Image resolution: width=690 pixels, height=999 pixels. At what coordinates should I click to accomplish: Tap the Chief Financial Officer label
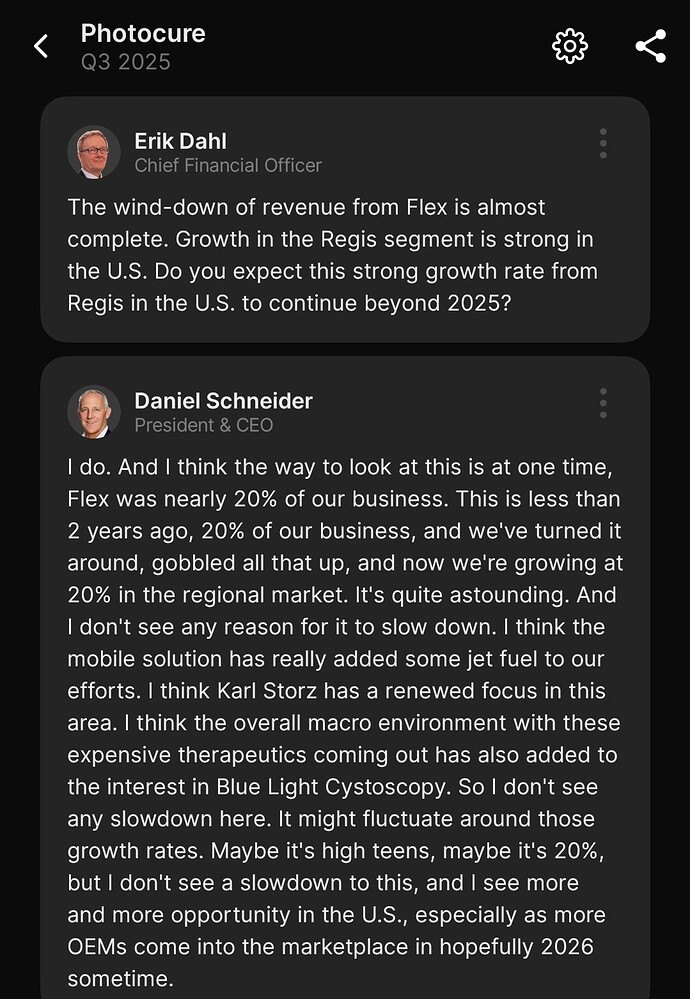[x=228, y=165]
